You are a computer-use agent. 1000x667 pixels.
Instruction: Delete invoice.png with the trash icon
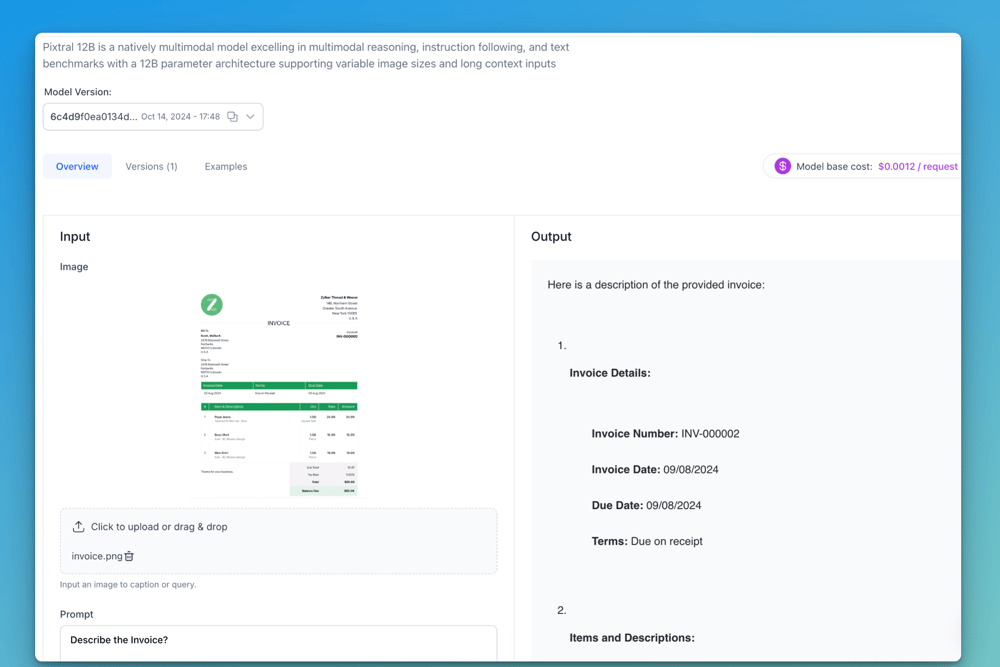click(129, 556)
